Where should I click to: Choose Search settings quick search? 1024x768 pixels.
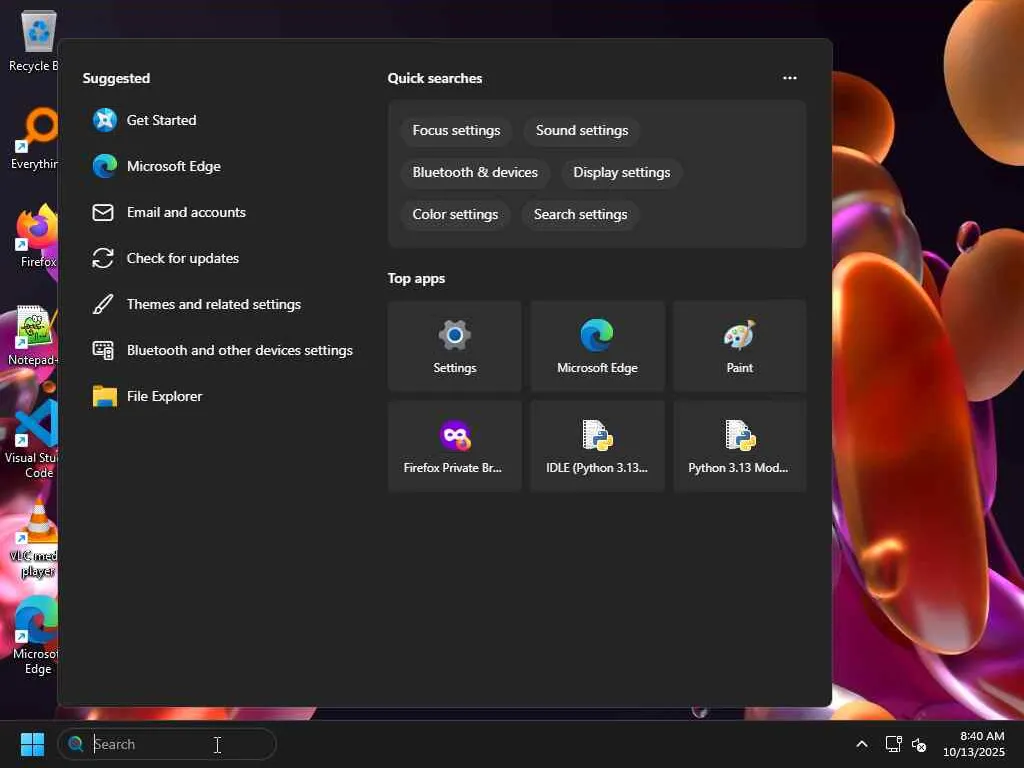point(580,214)
